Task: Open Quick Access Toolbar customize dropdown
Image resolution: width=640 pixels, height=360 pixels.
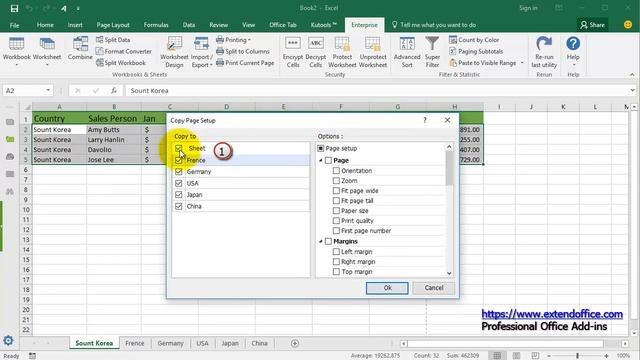Action: click(x=78, y=8)
